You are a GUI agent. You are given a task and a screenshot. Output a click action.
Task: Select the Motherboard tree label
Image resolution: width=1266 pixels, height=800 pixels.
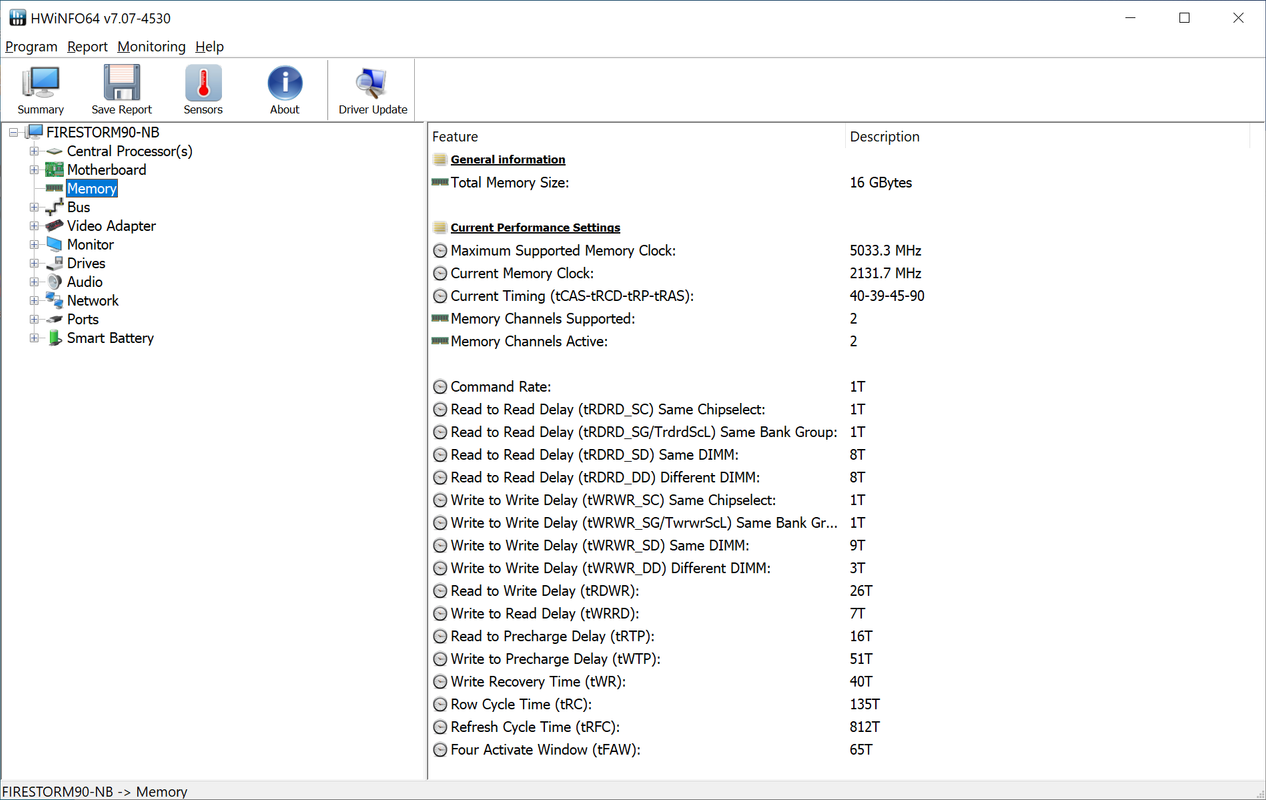coord(106,170)
